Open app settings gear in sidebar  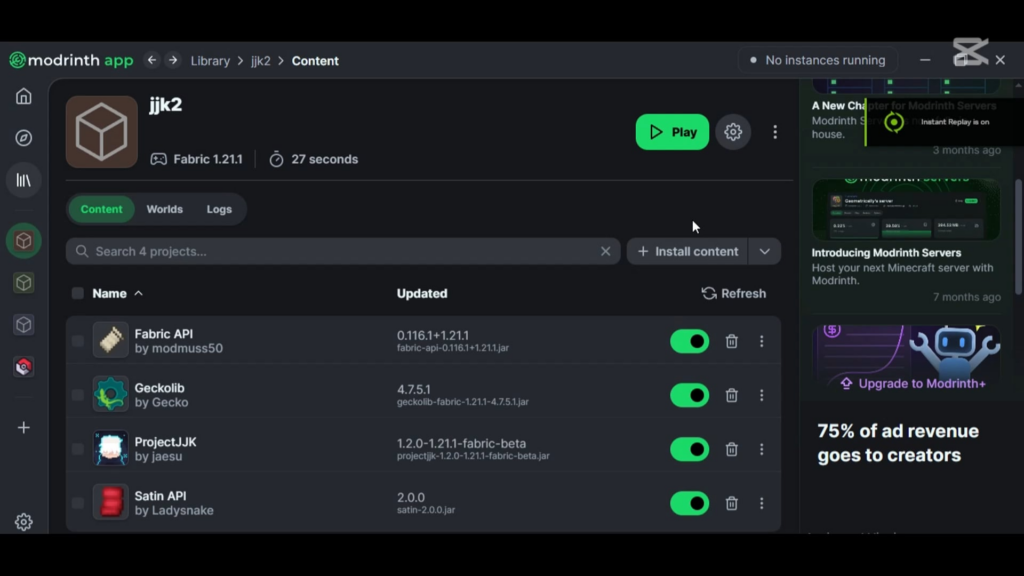(24, 522)
